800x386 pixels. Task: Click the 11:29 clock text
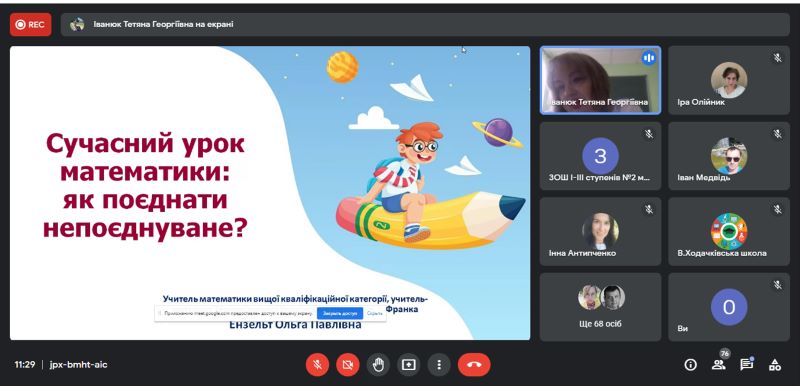(x=24, y=365)
